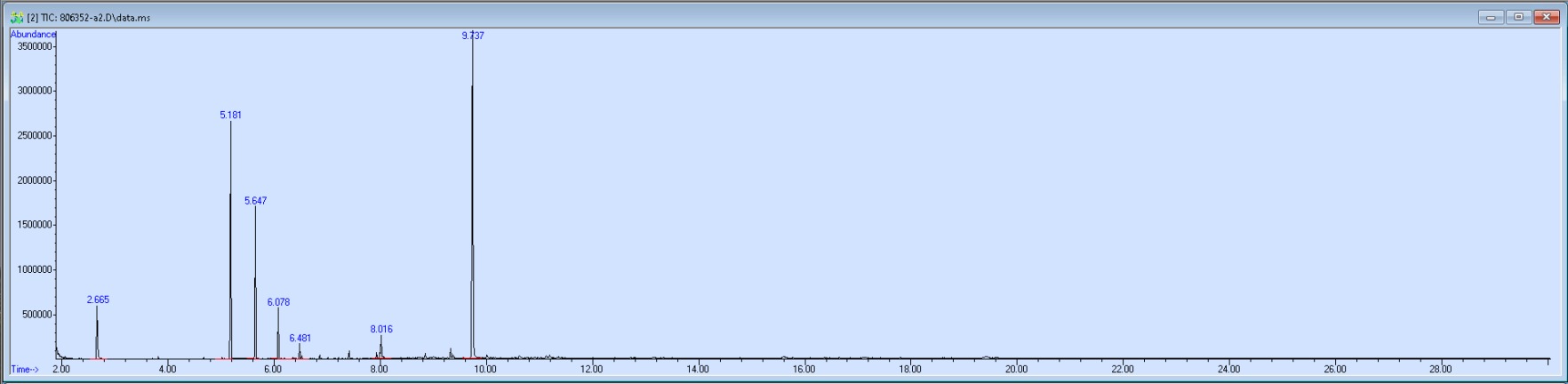The width and height of the screenshot is (1568, 384).
Task: Click the 4.00 time axis tick
Action: 167,369
